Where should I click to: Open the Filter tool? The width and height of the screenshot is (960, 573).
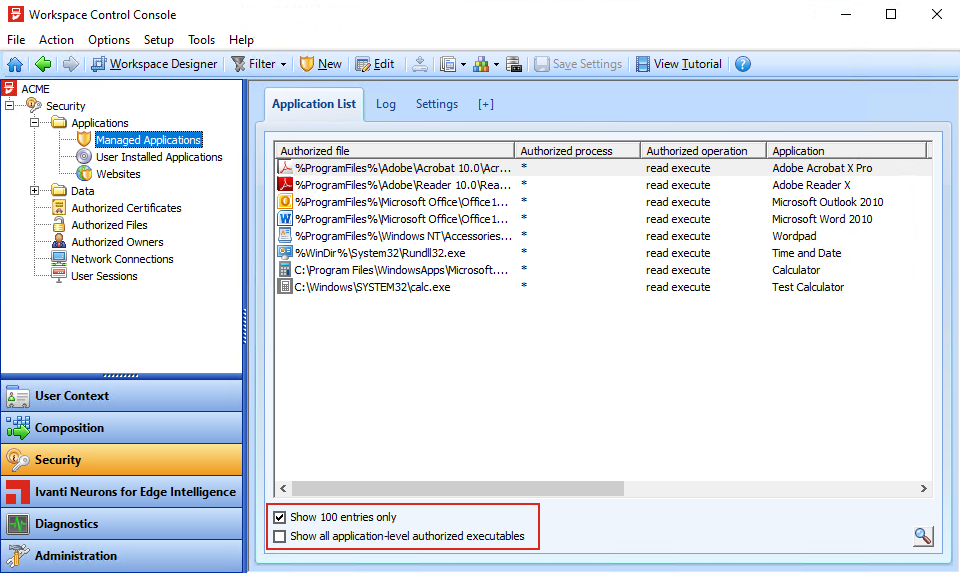[254, 64]
